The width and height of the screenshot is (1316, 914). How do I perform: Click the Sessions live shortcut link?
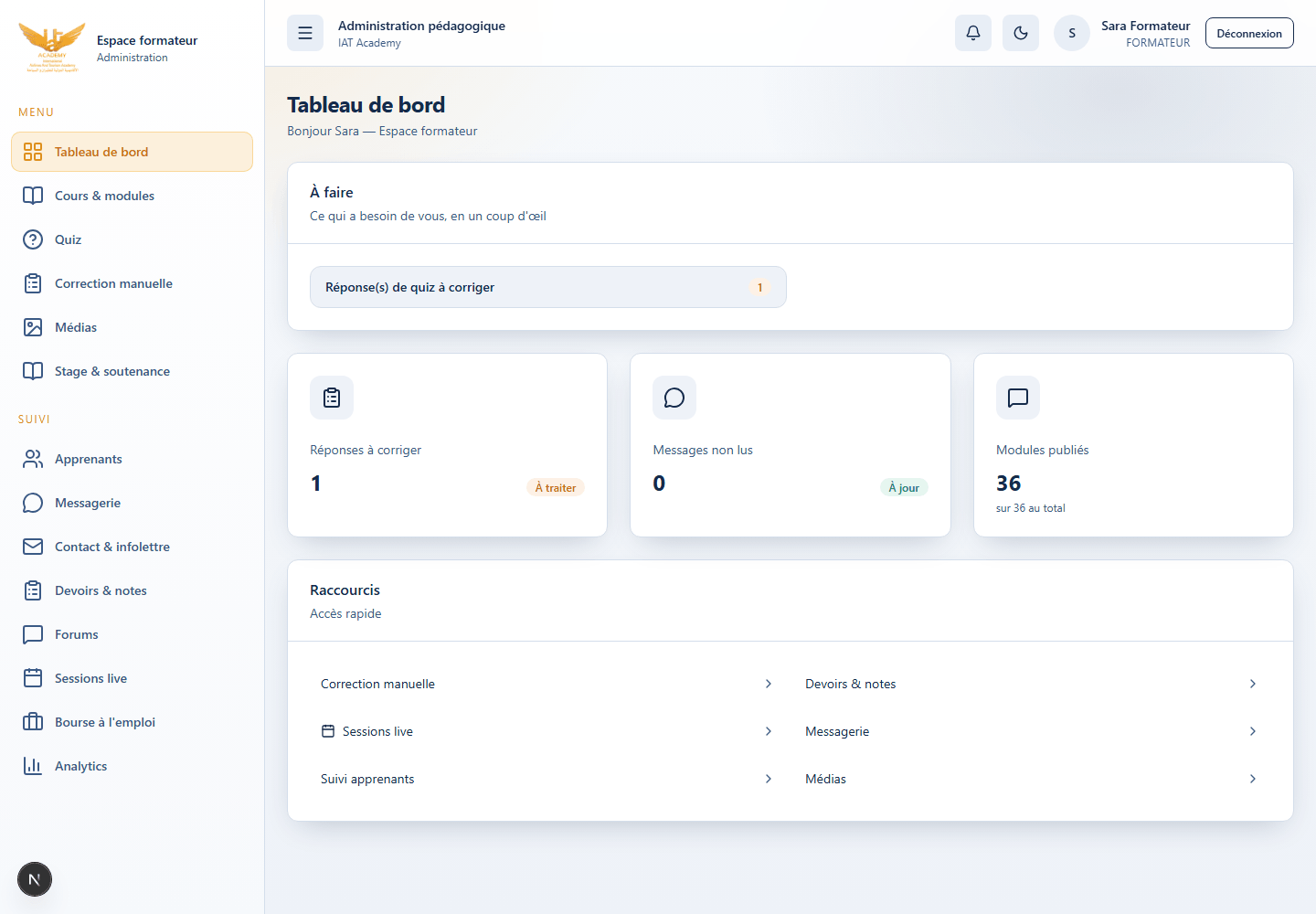(548, 731)
